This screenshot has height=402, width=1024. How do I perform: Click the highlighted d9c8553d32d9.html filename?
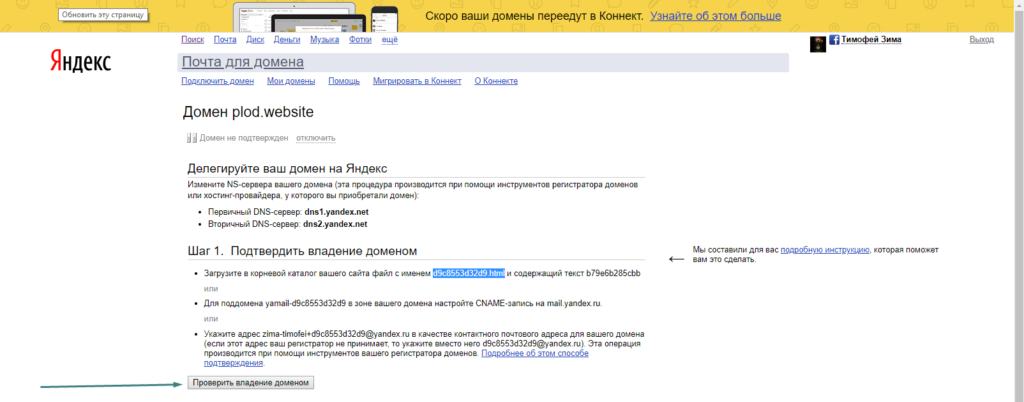point(469,273)
